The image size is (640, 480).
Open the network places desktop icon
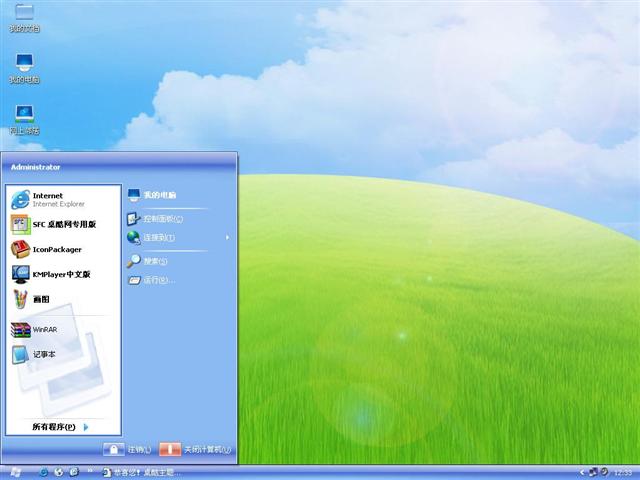[x=24, y=120]
